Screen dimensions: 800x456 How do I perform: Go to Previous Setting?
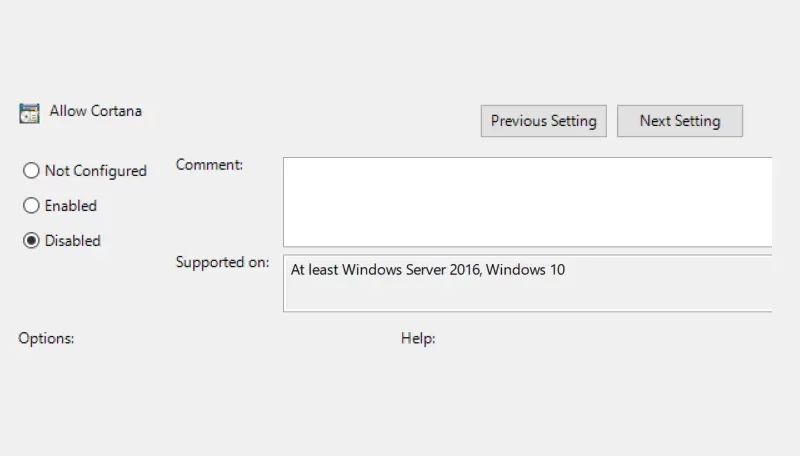(x=543, y=121)
